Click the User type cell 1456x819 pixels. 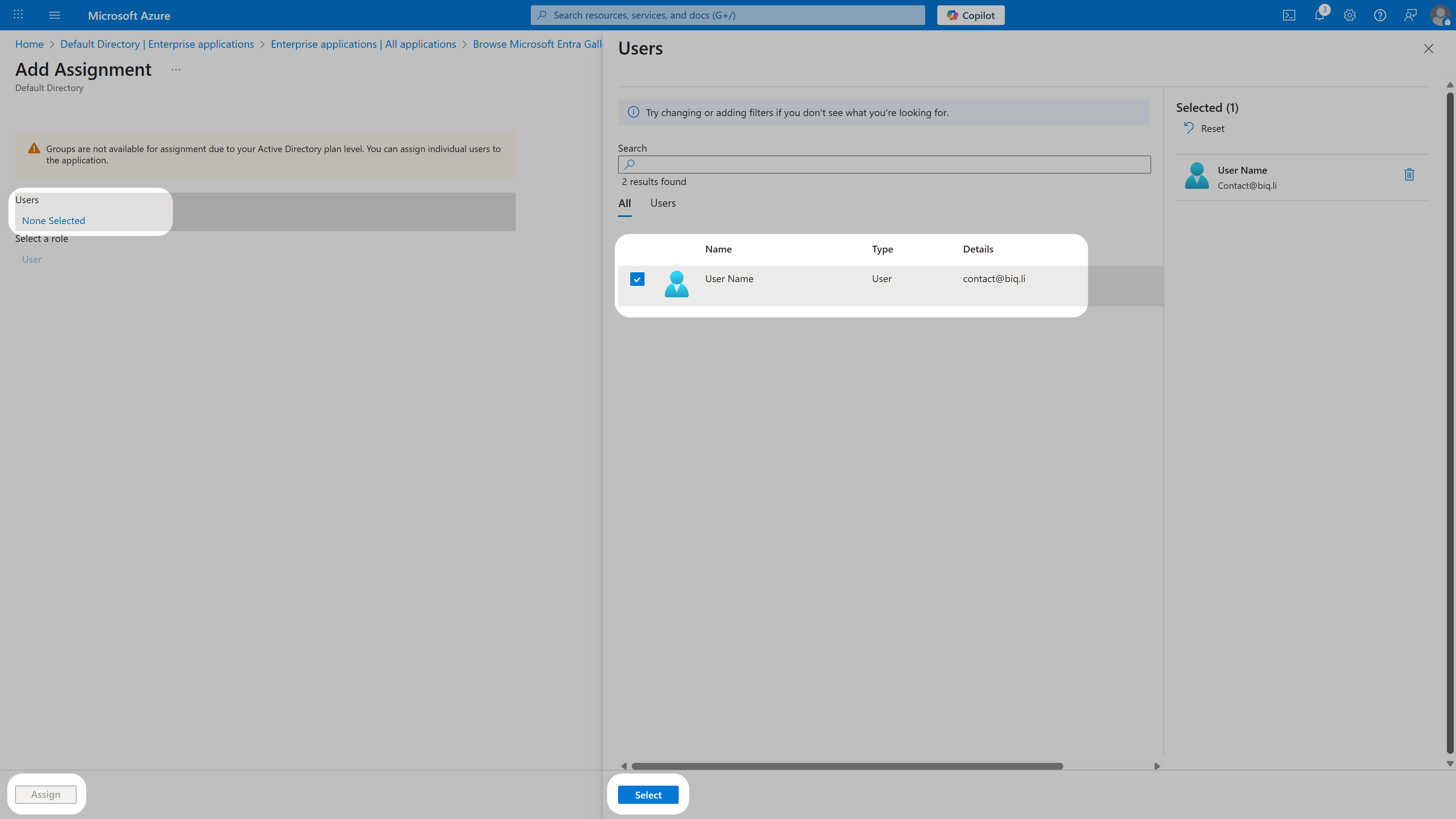881,279
